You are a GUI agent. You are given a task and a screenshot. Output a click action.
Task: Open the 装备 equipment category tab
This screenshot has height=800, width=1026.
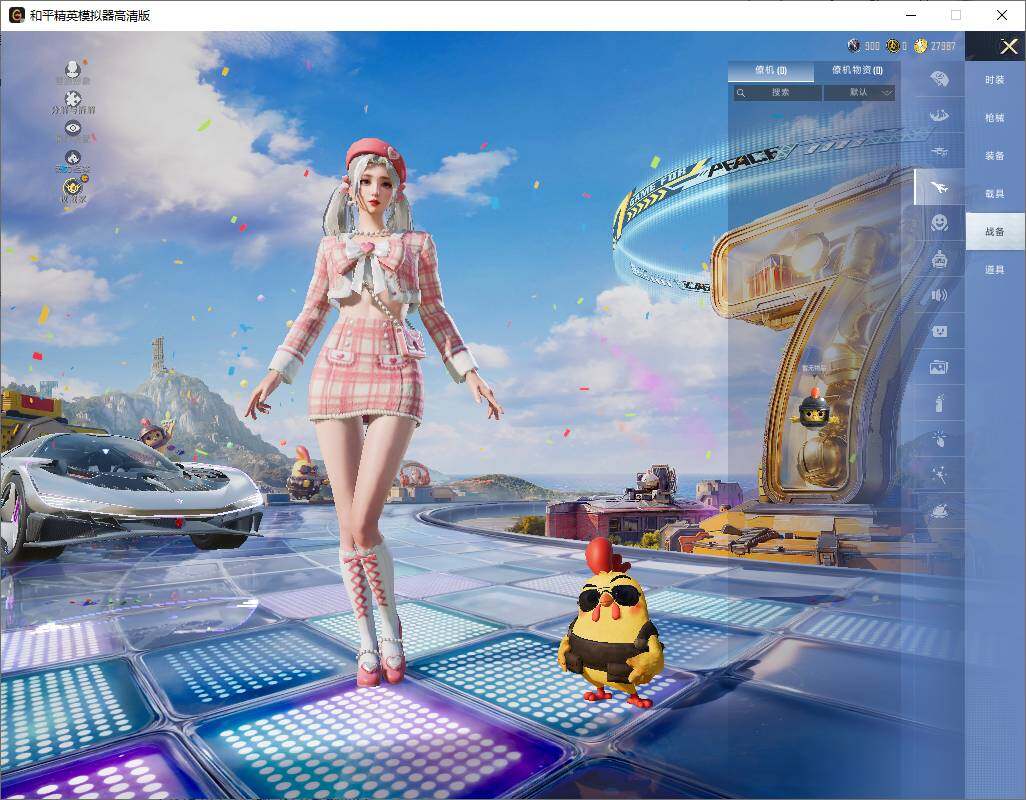[995, 156]
